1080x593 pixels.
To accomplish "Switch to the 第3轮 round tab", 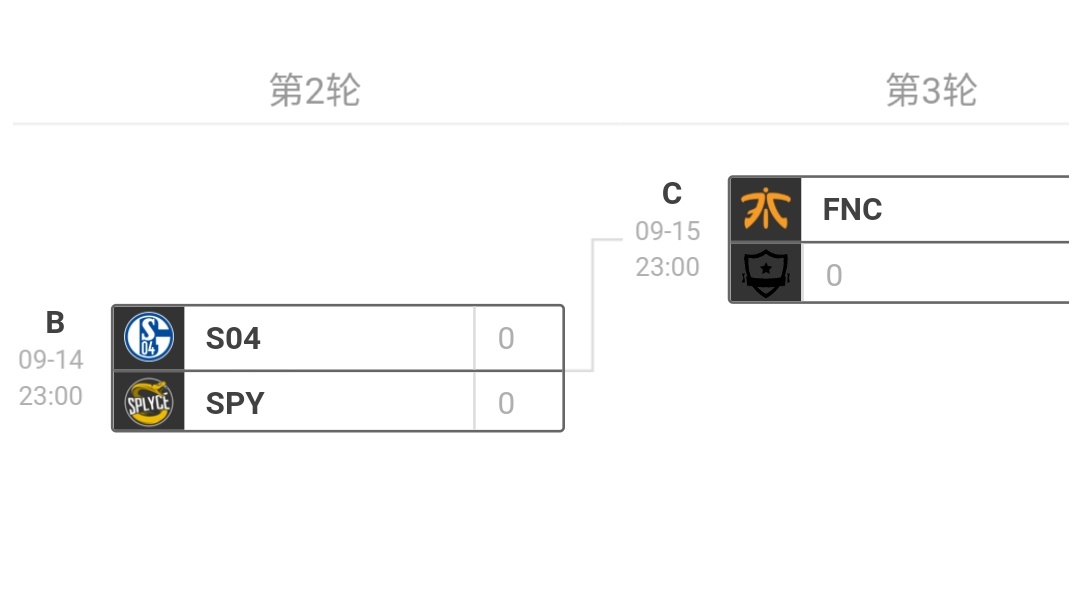I will click(x=931, y=91).
